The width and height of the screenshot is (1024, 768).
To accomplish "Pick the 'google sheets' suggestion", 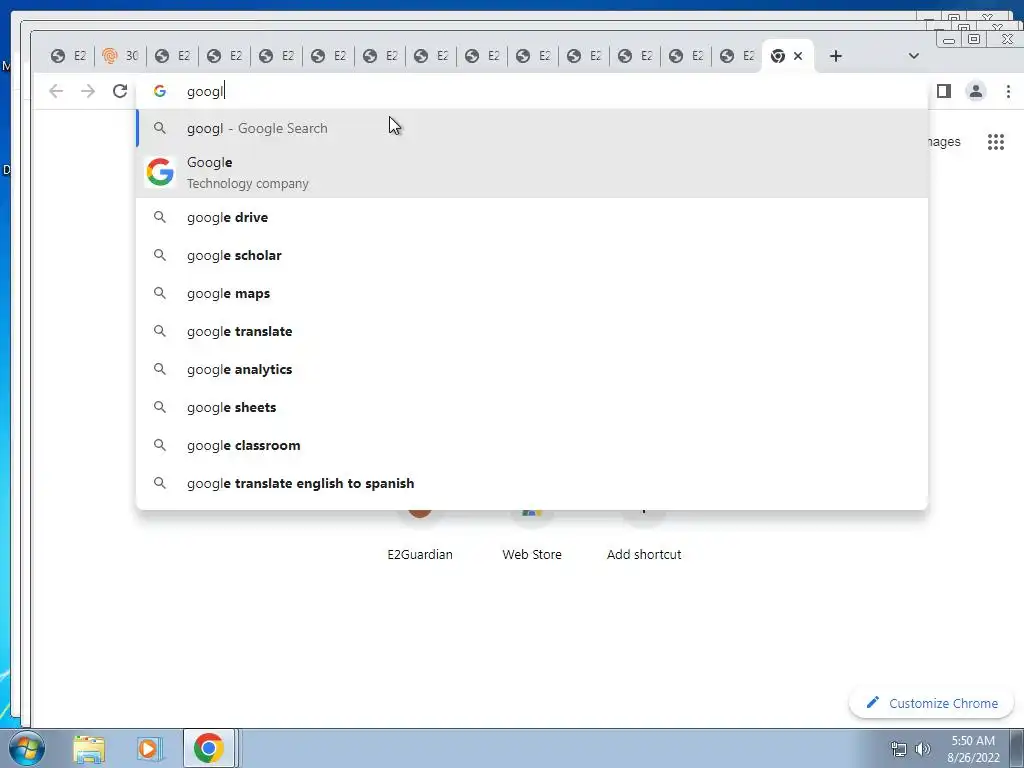I will pyautogui.click(x=532, y=407).
